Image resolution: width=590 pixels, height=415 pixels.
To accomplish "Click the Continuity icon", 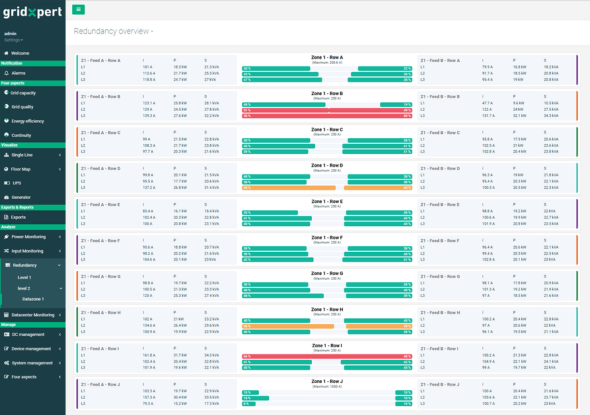I will pos(6,135).
